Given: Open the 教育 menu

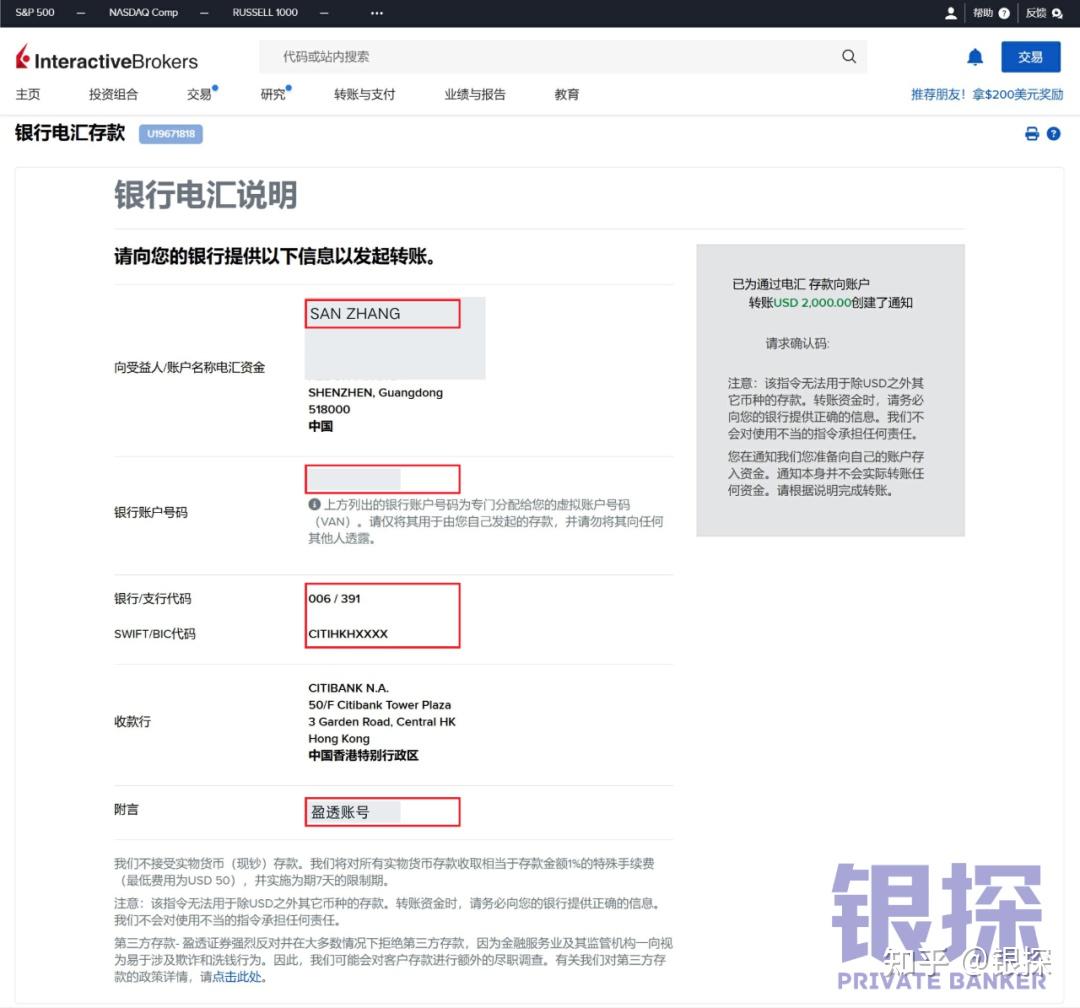Looking at the screenshot, I should click(567, 94).
